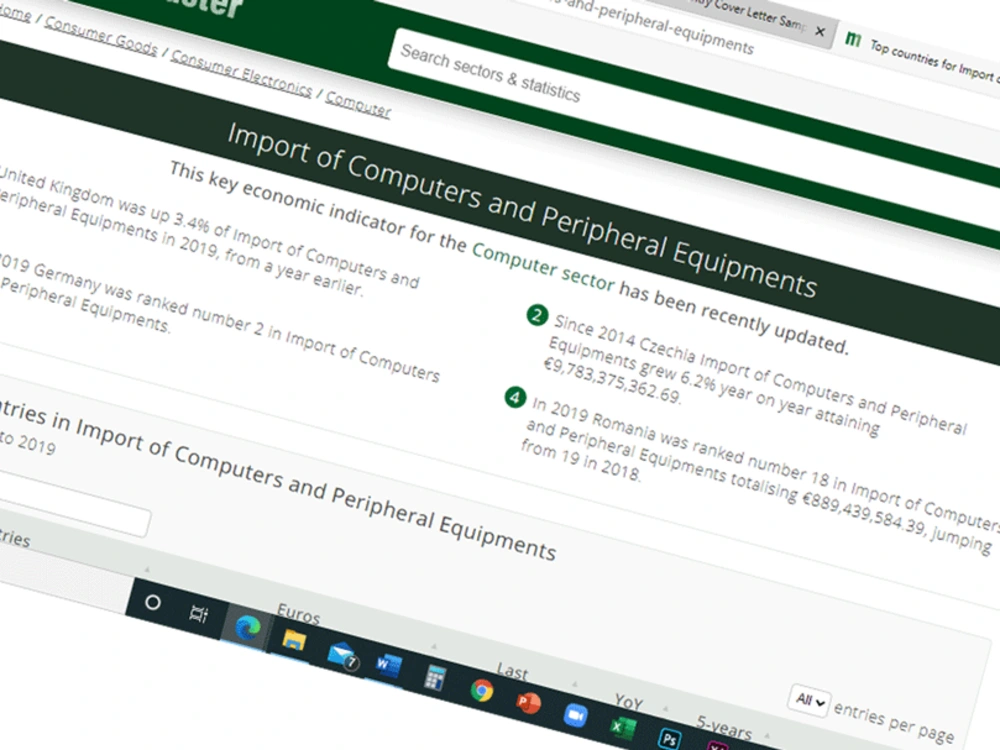Screen dimensions: 1000x750
Task: Click the Import of Computers and Peripheral Equipments banner
Action: point(522,210)
